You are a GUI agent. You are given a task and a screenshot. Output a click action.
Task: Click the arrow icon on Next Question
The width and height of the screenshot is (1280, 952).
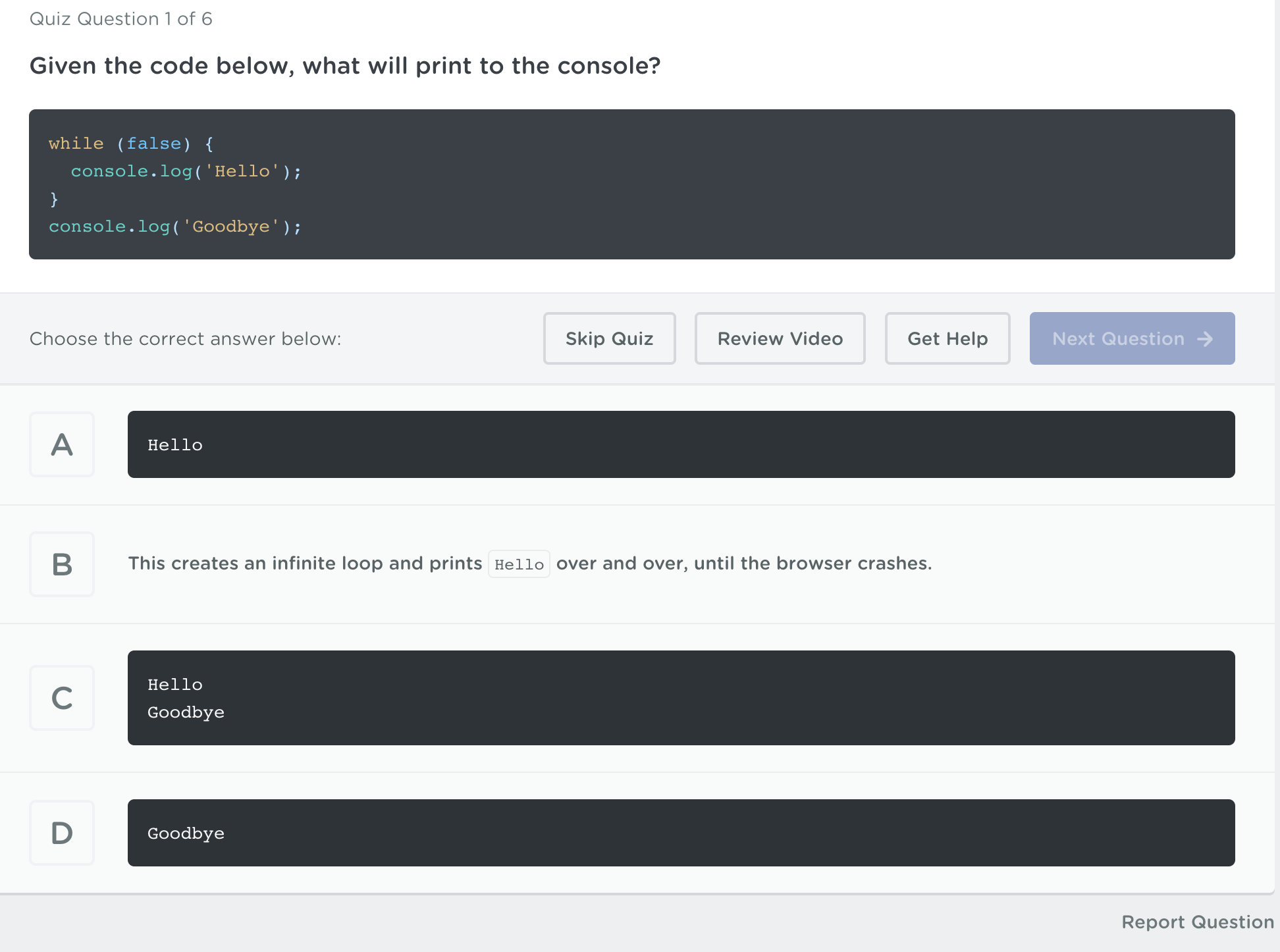pyautogui.click(x=1205, y=338)
